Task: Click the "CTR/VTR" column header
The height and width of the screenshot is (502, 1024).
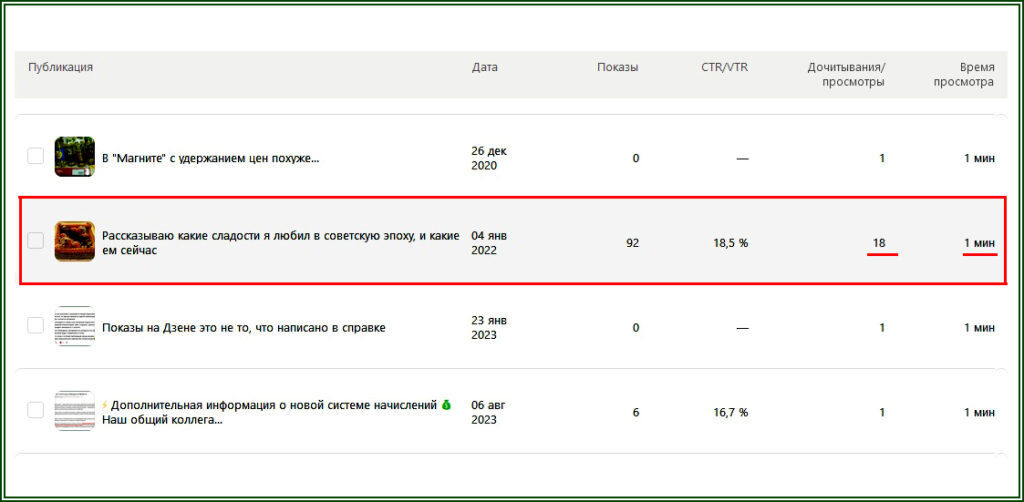Action: 724,67
